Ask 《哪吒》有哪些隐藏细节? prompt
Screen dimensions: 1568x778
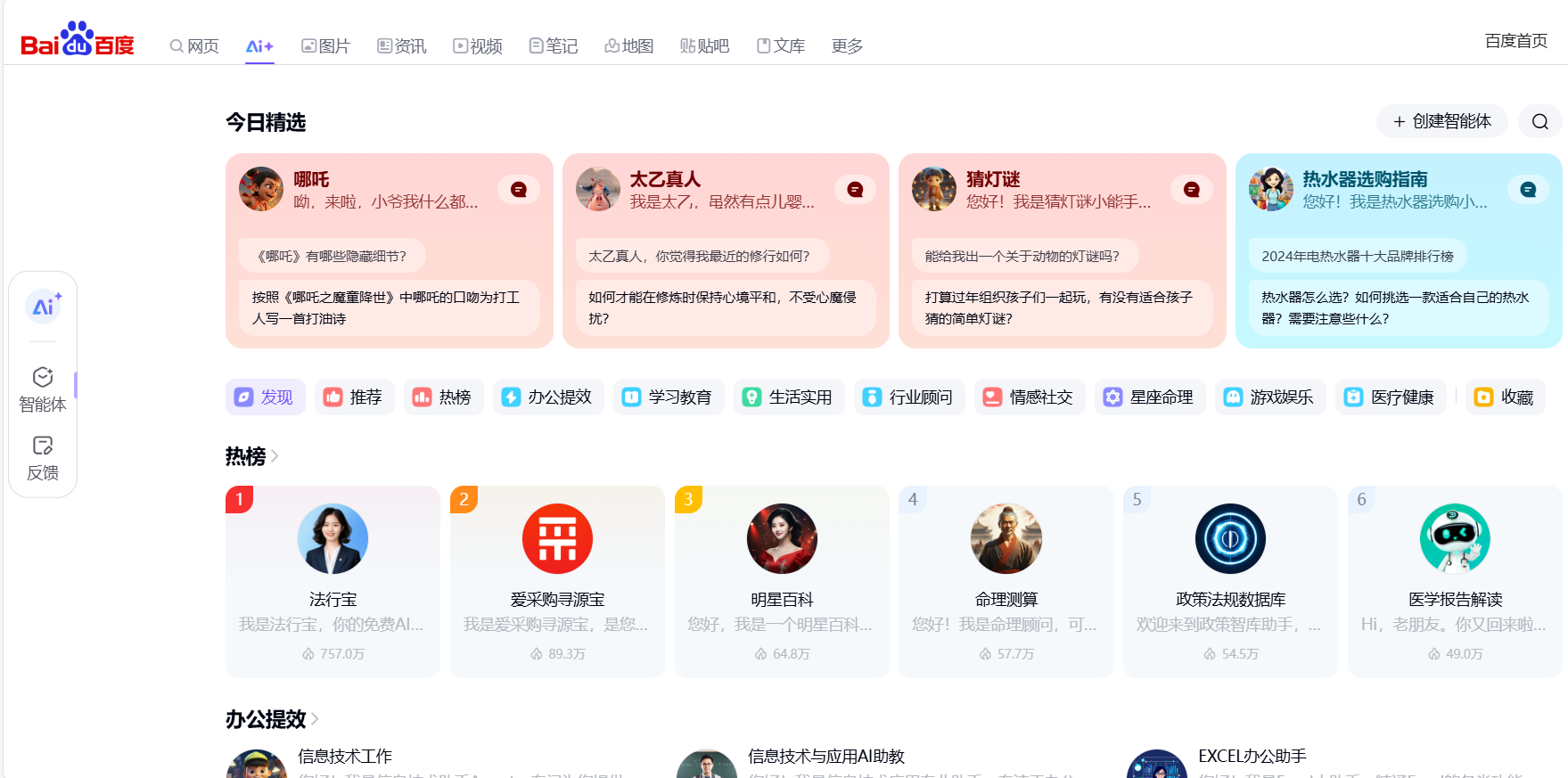(x=332, y=256)
